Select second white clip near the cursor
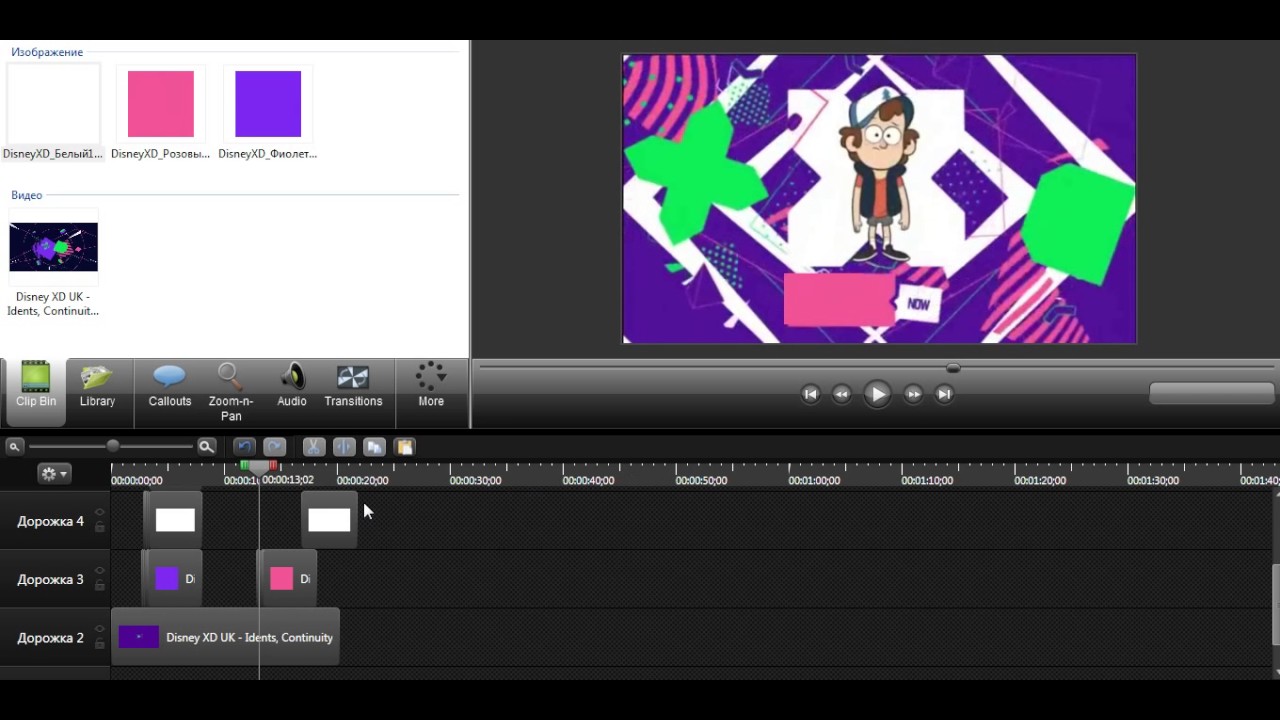Screen dimensions: 1280x720 point(329,520)
